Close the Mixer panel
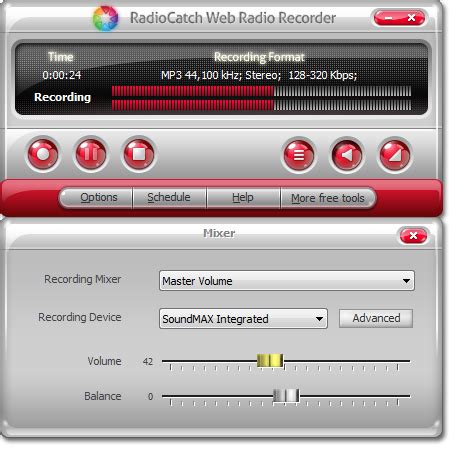This screenshot has height=449, width=458. (x=414, y=236)
